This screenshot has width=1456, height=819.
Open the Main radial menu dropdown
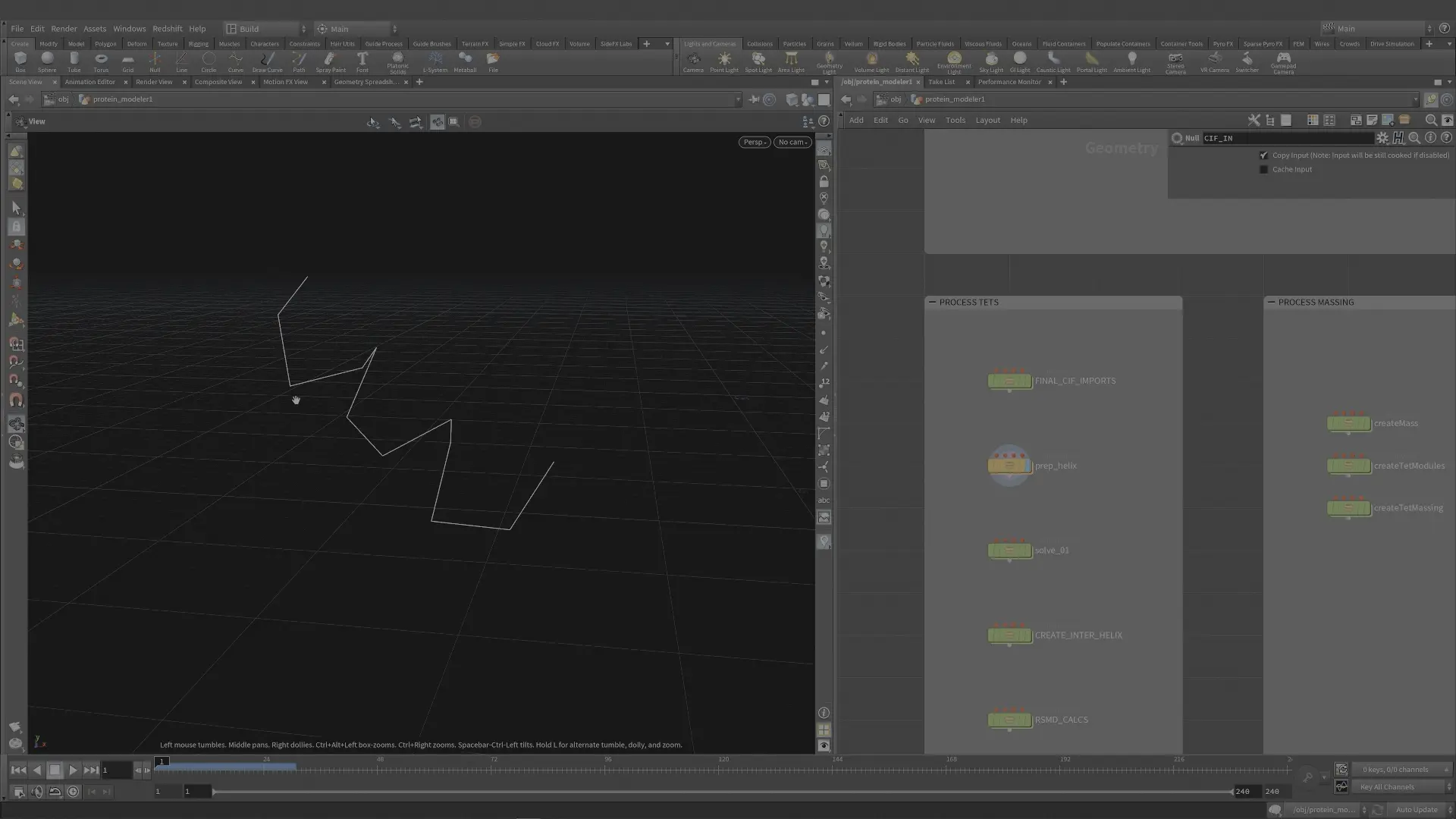pos(356,29)
